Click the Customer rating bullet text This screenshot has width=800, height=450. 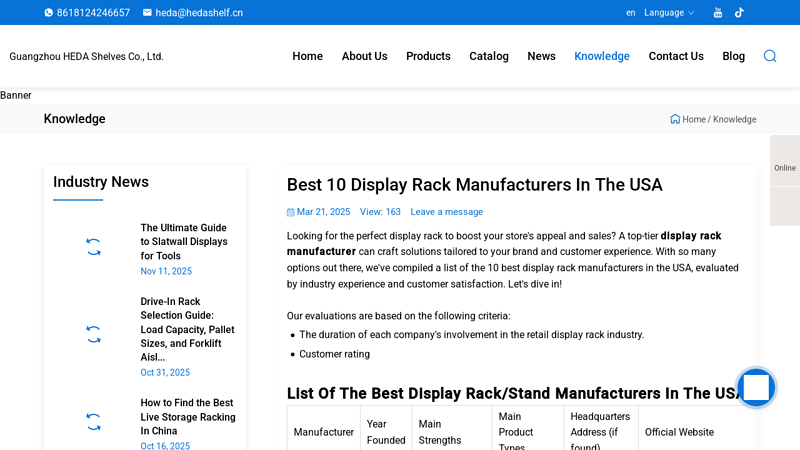point(334,354)
